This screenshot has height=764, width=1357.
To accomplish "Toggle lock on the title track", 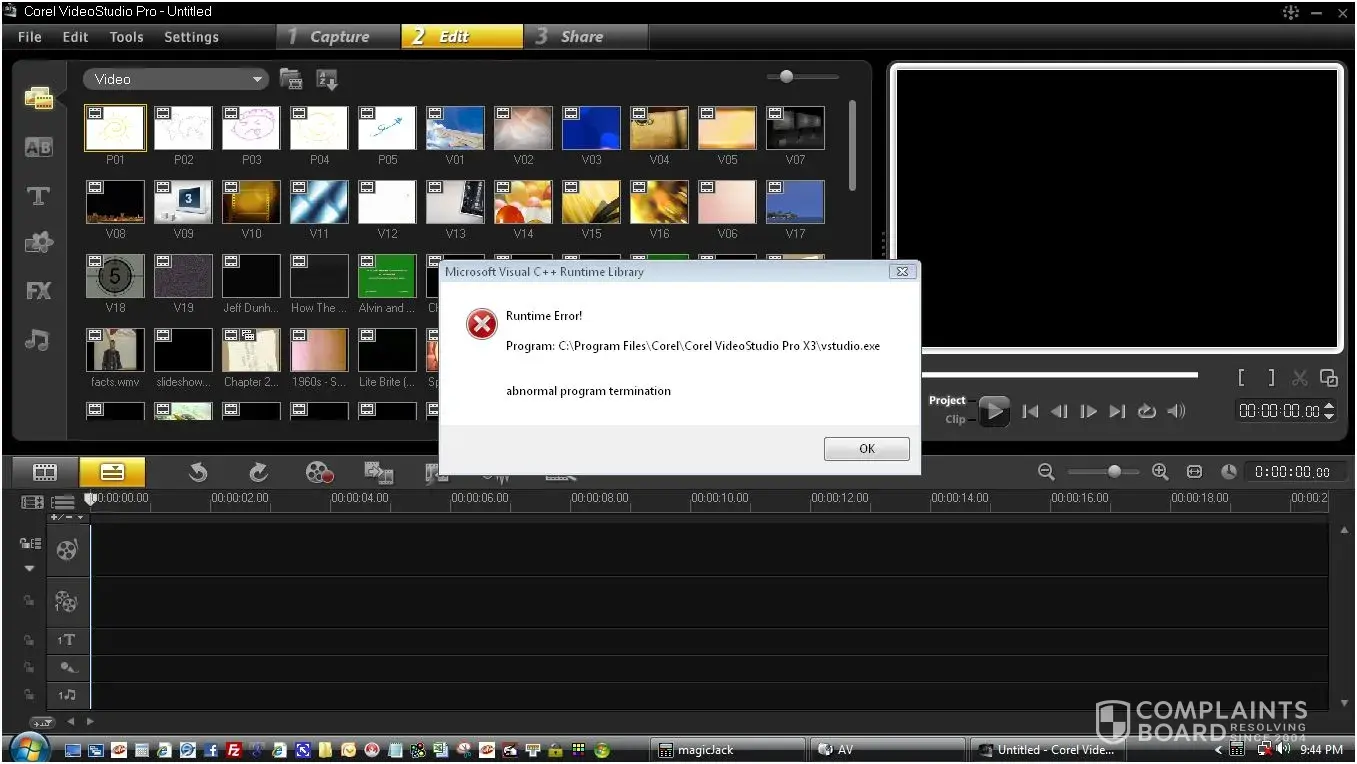I will click(x=29, y=640).
